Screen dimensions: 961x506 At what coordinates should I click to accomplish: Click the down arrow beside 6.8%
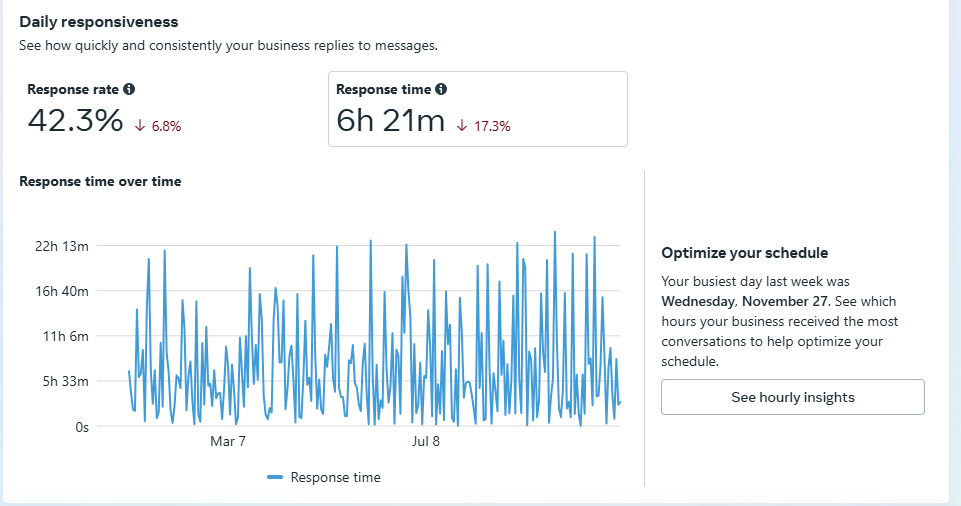pyautogui.click(x=140, y=126)
